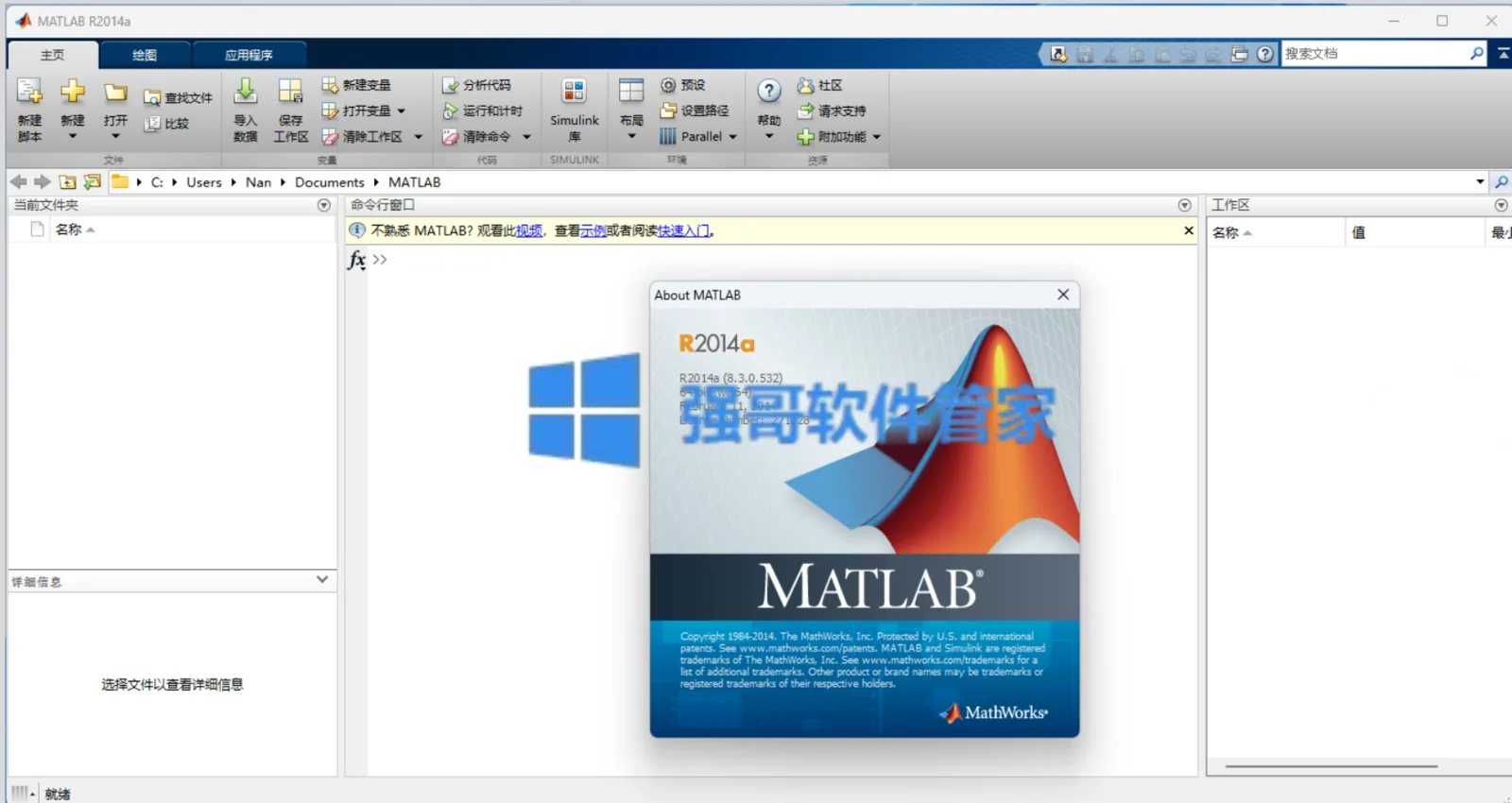Open the 清除工作区 dropdown arrow
1512x803 pixels.
(x=418, y=137)
